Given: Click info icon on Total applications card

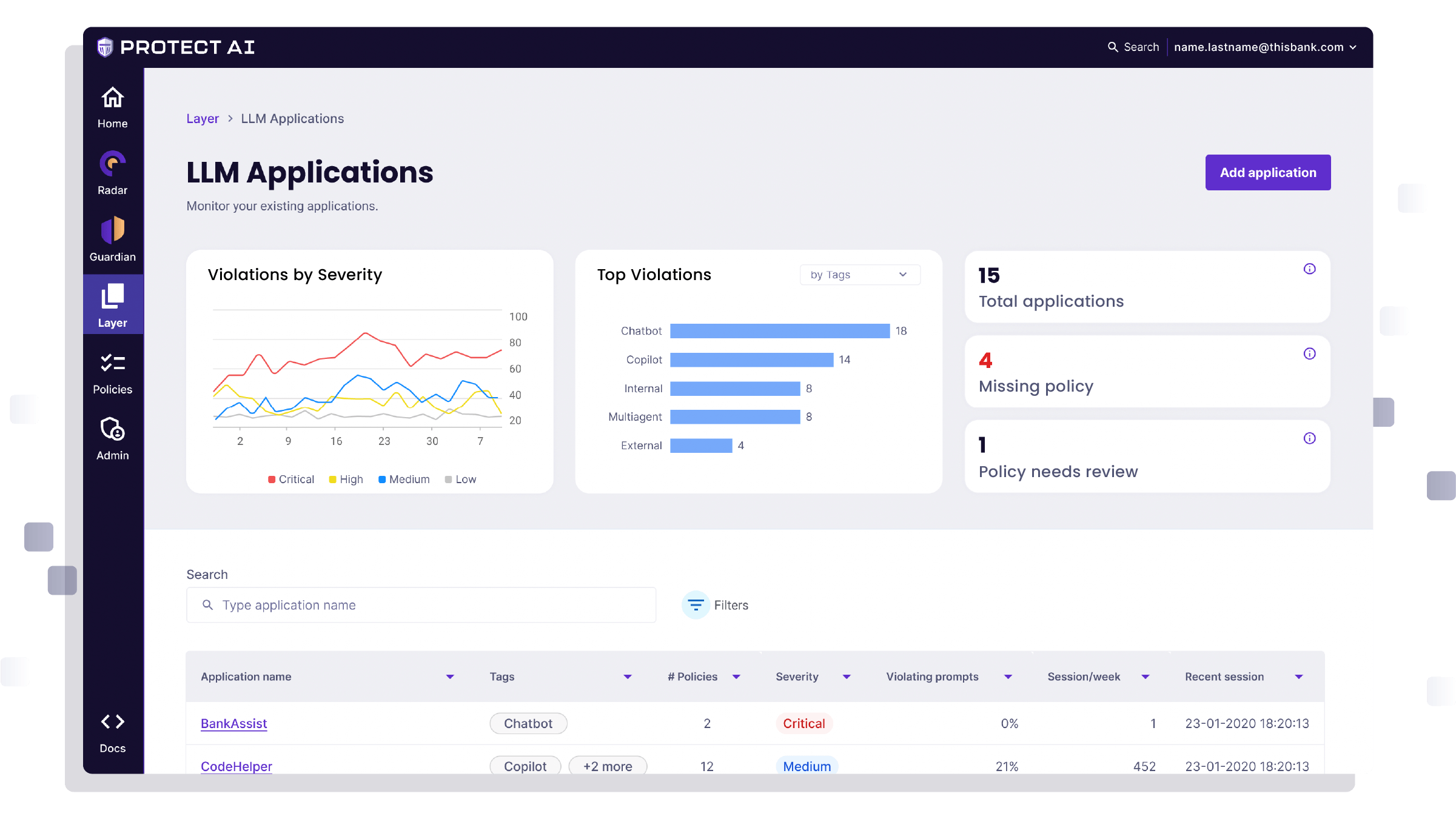Looking at the screenshot, I should (x=1309, y=269).
